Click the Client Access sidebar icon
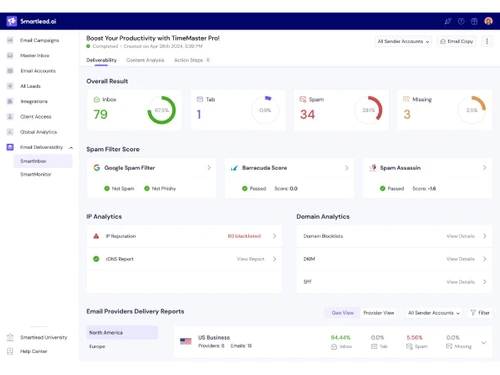 10,117
